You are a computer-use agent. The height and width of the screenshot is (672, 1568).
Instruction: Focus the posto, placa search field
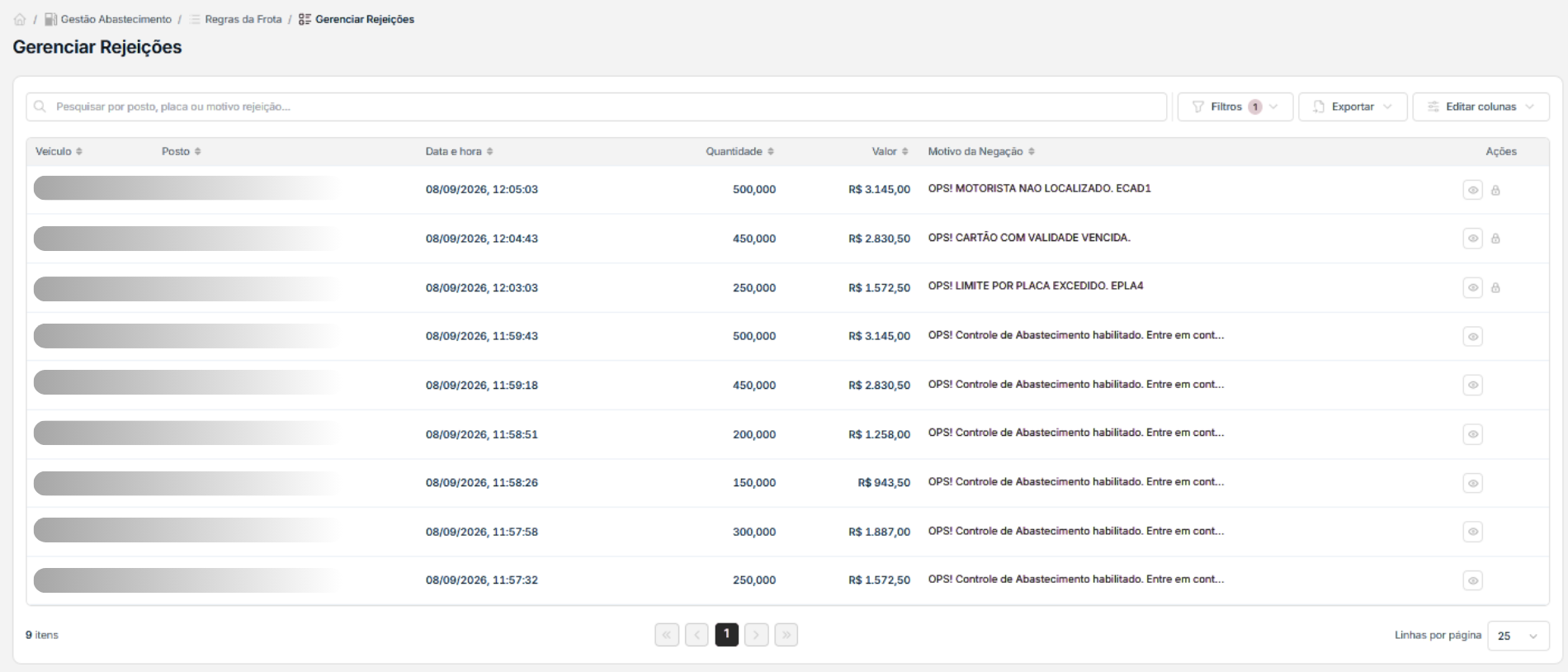point(597,106)
